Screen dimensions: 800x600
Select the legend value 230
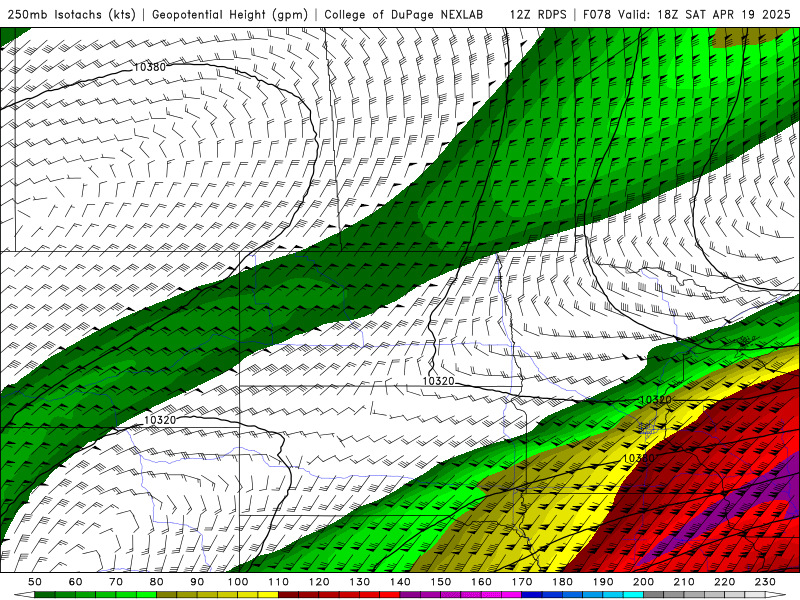coord(766,582)
